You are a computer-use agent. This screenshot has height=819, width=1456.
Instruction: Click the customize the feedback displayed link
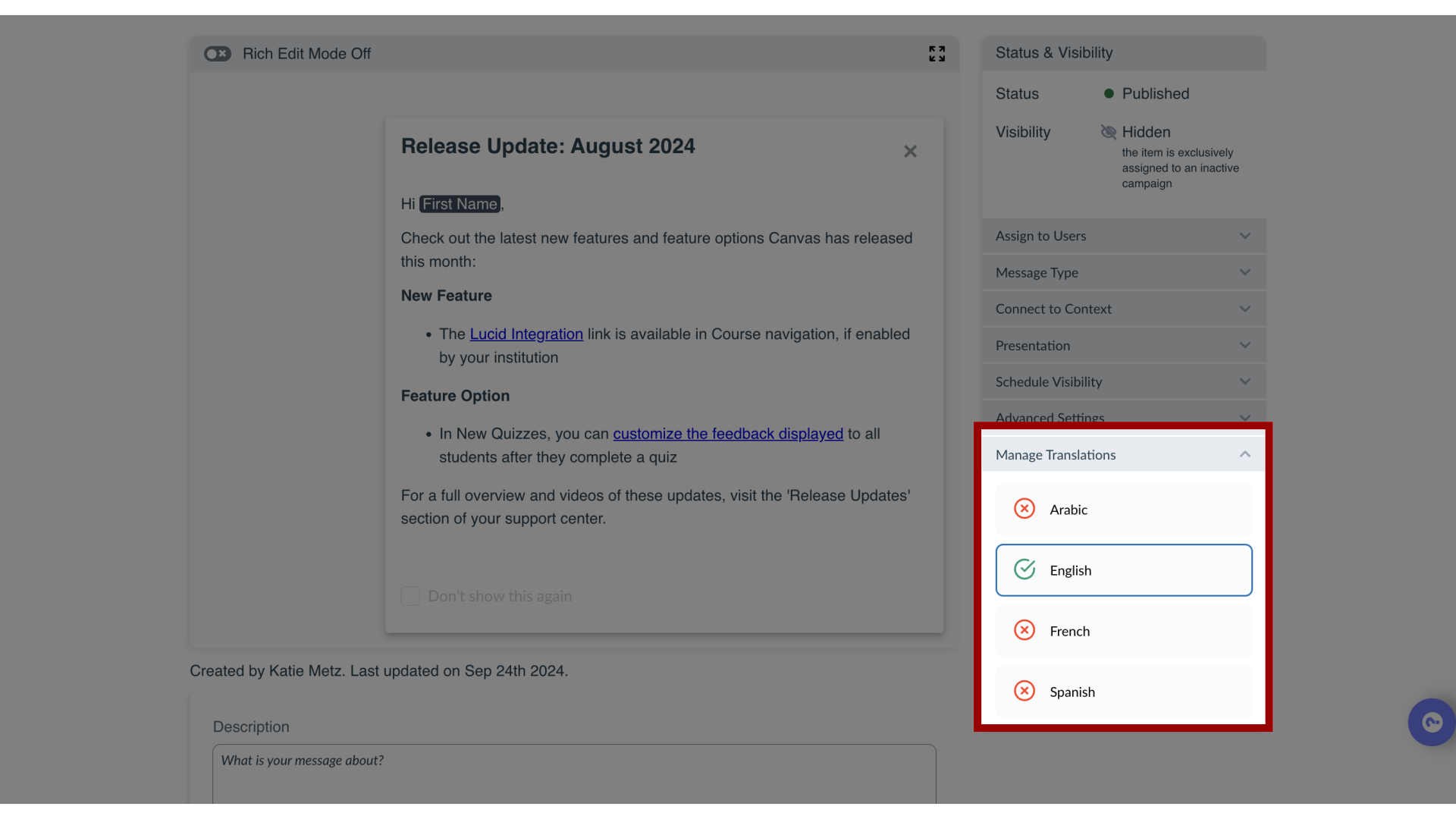point(727,433)
